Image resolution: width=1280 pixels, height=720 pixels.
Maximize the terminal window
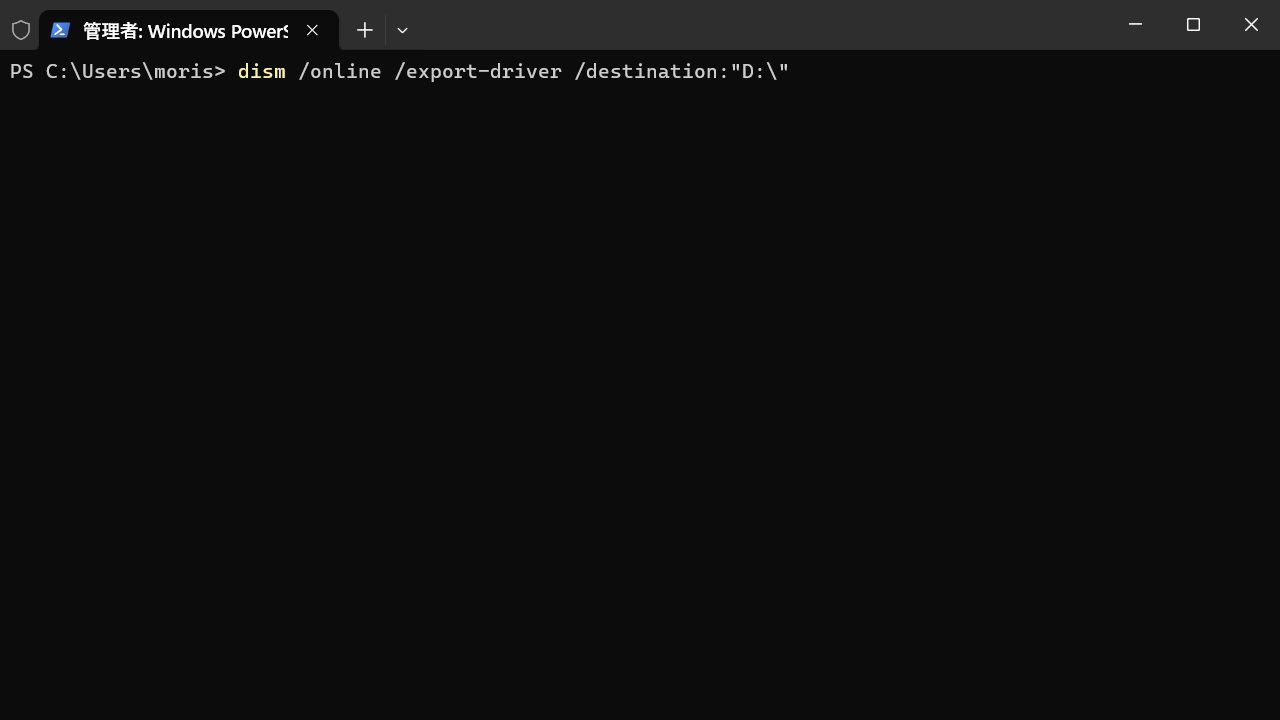point(1193,25)
